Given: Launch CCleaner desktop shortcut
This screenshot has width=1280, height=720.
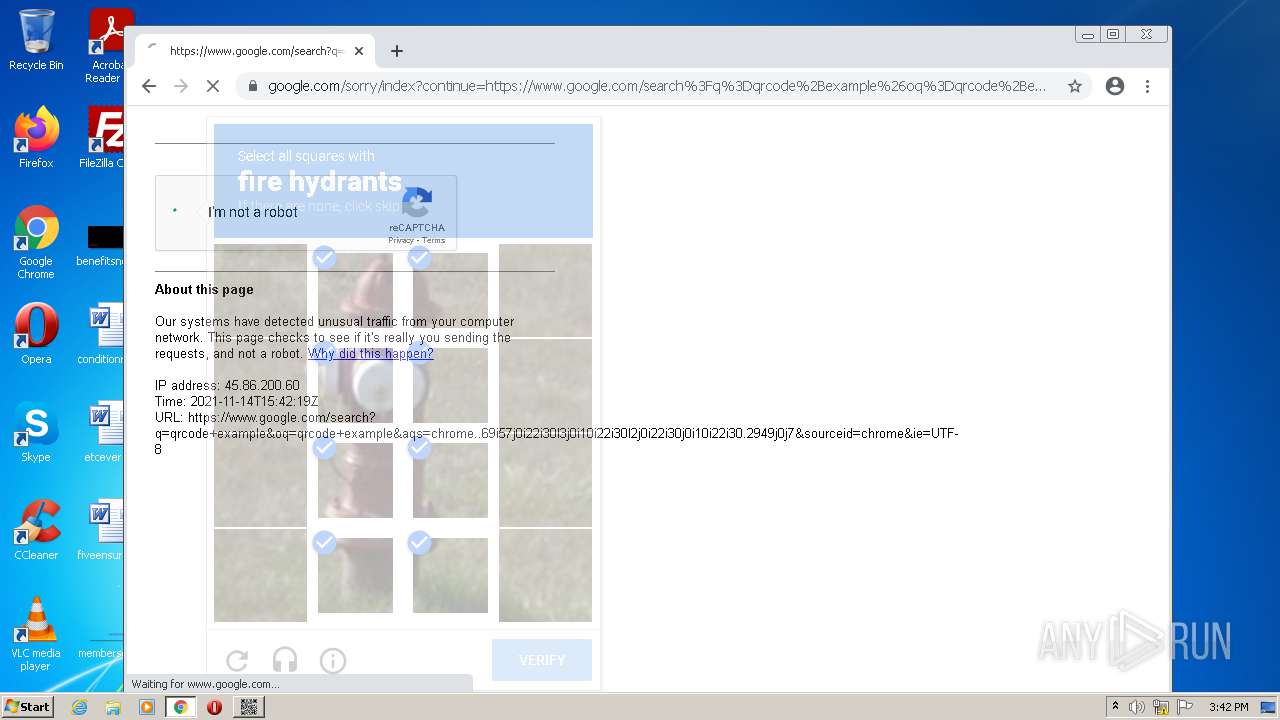Looking at the screenshot, I should 36,530.
